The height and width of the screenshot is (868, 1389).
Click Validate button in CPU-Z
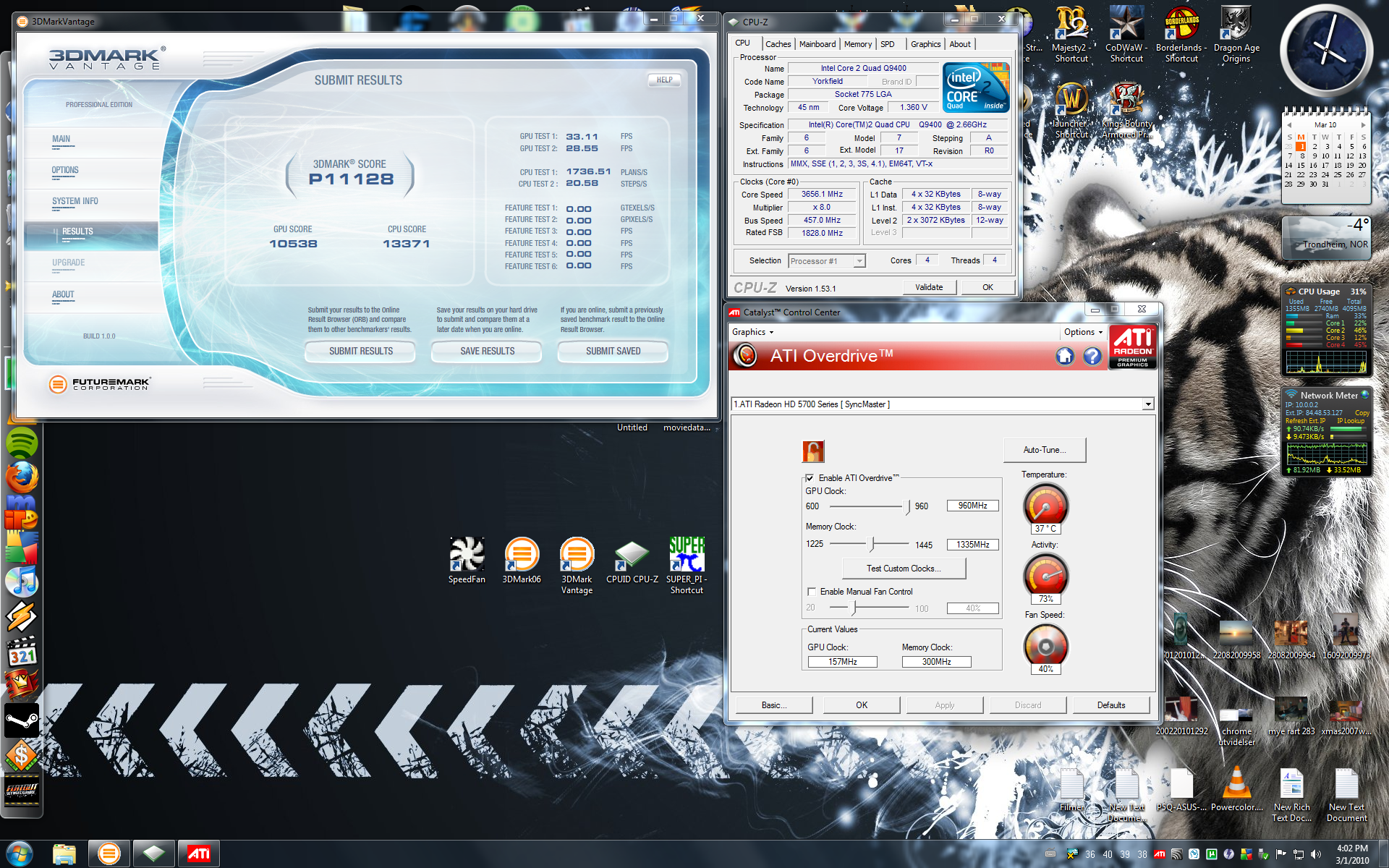[929, 287]
